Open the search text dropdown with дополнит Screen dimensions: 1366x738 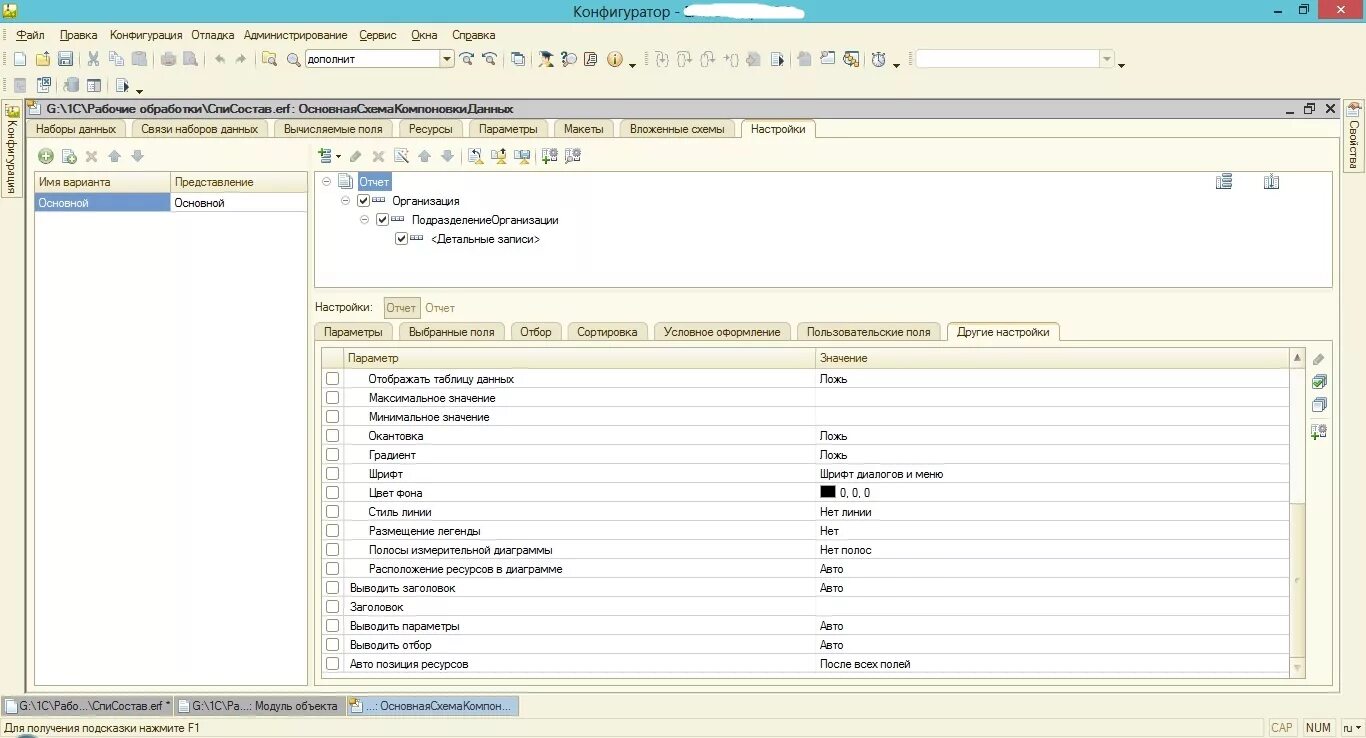(x=447, y=59)
